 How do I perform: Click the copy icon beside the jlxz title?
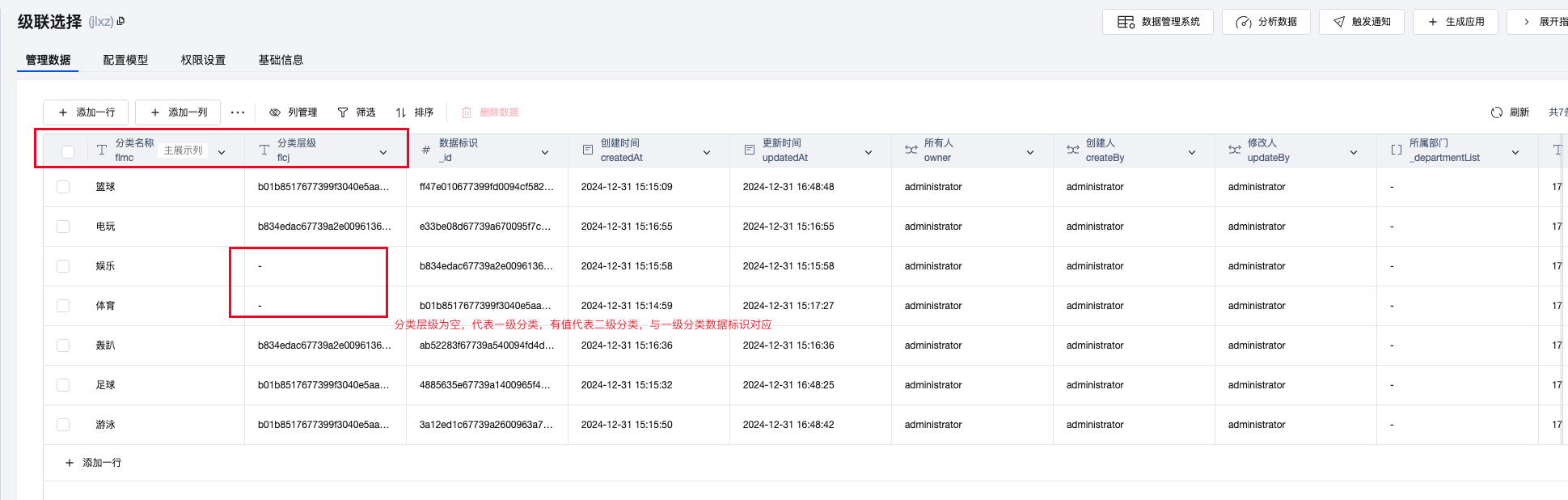(120, 22)
